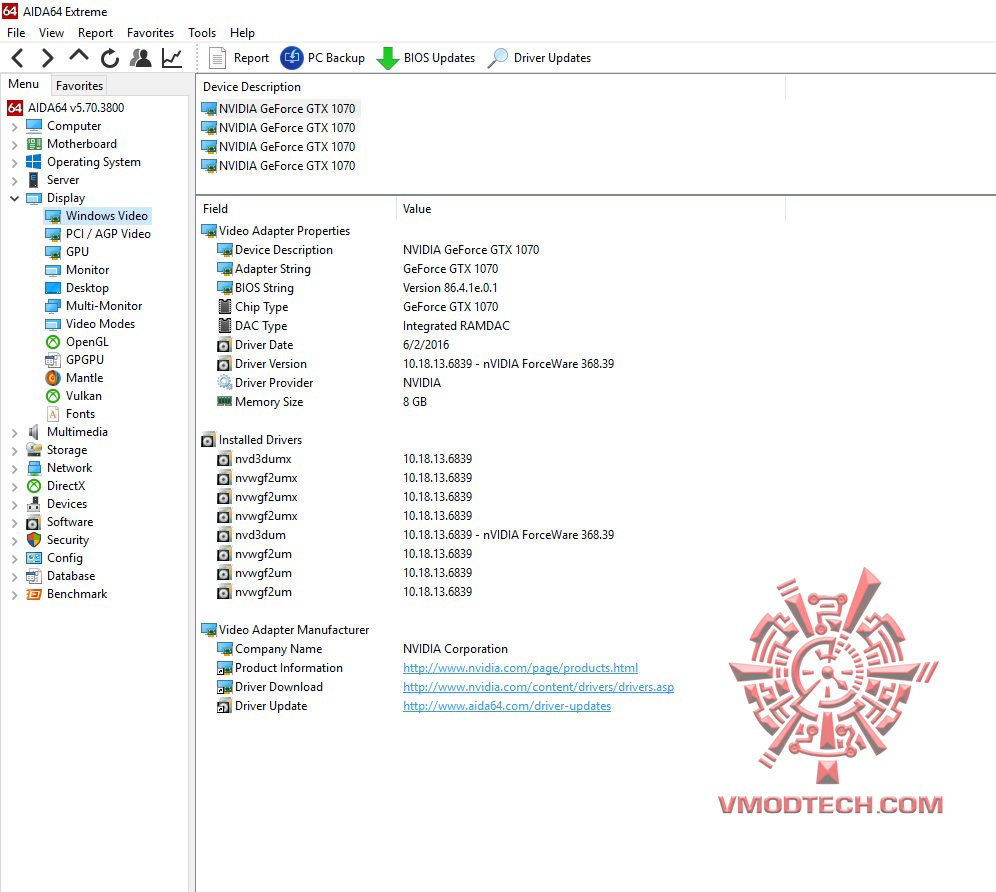Expand the Computer tree node

click(x=14, y=126)
